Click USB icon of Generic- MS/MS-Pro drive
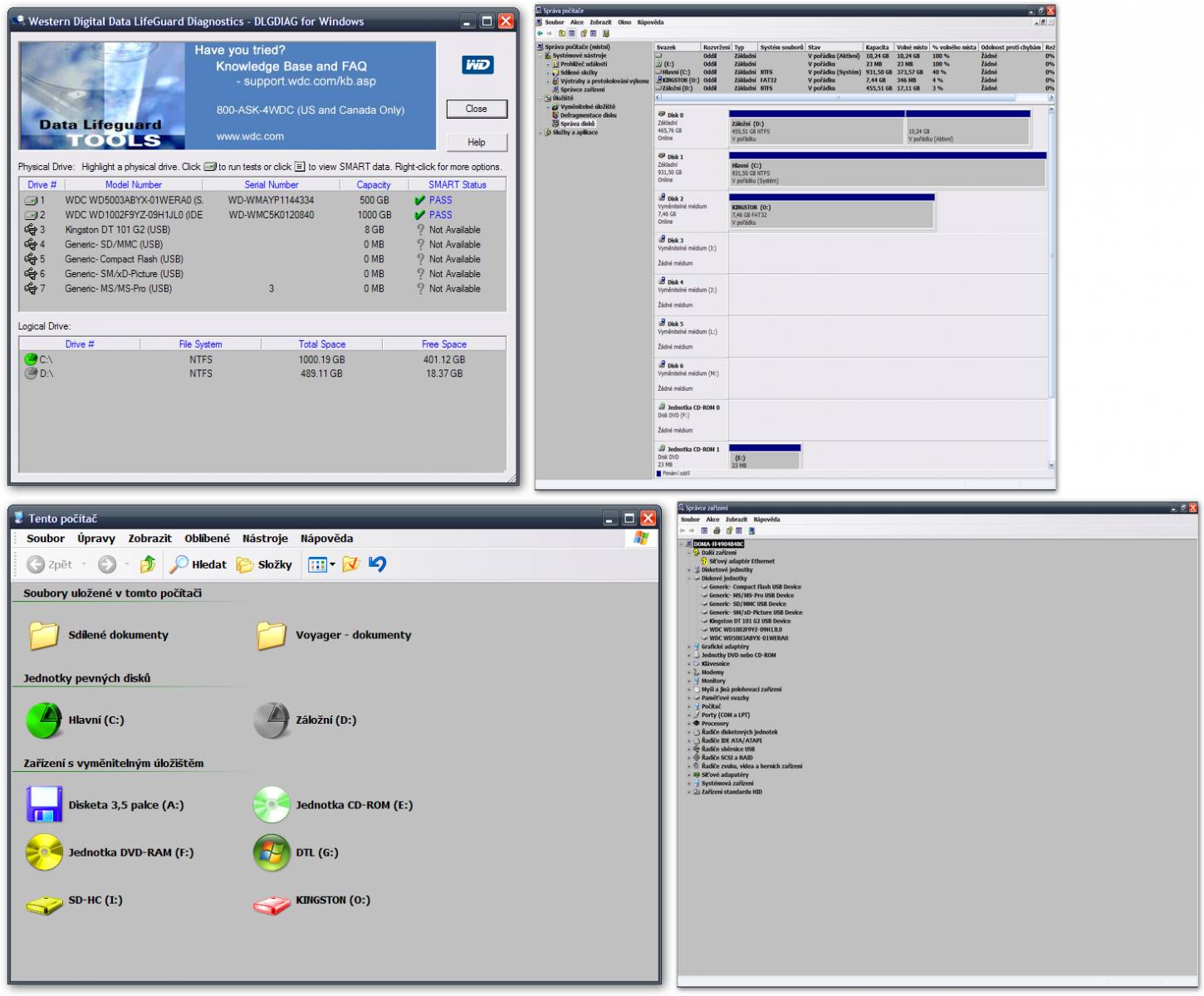Viewport: 1204px width, 996px height. click(31, 289)
